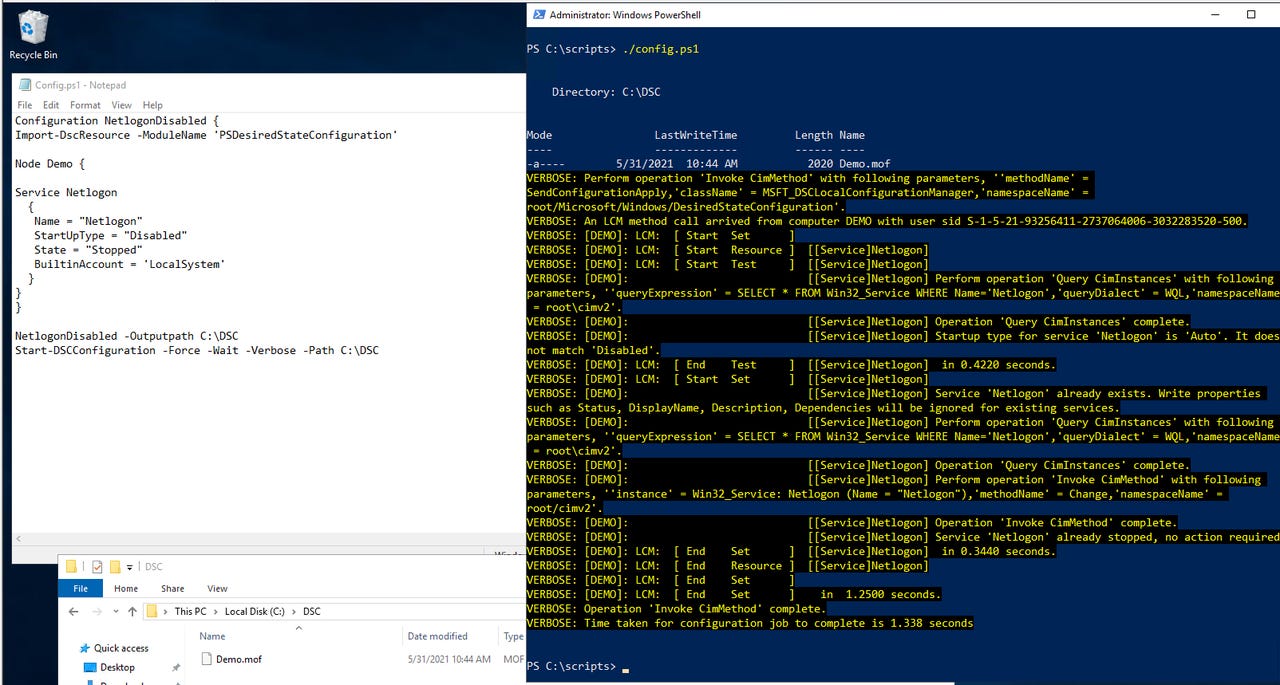Open the Format menu in Notepad
The width and height of the screenshot is (1280, 685).
84,105
